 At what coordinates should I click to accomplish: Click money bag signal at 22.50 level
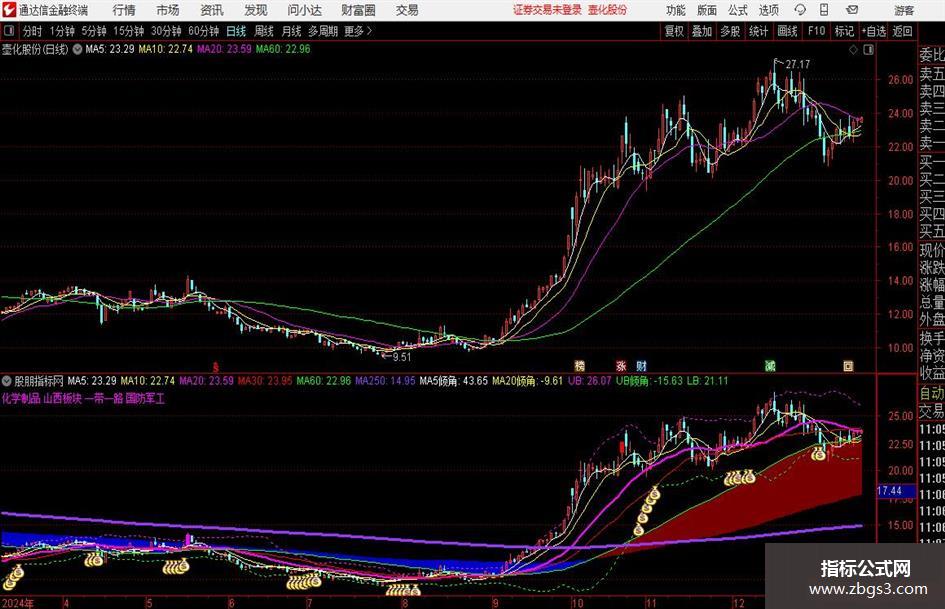tap(818, 453)
